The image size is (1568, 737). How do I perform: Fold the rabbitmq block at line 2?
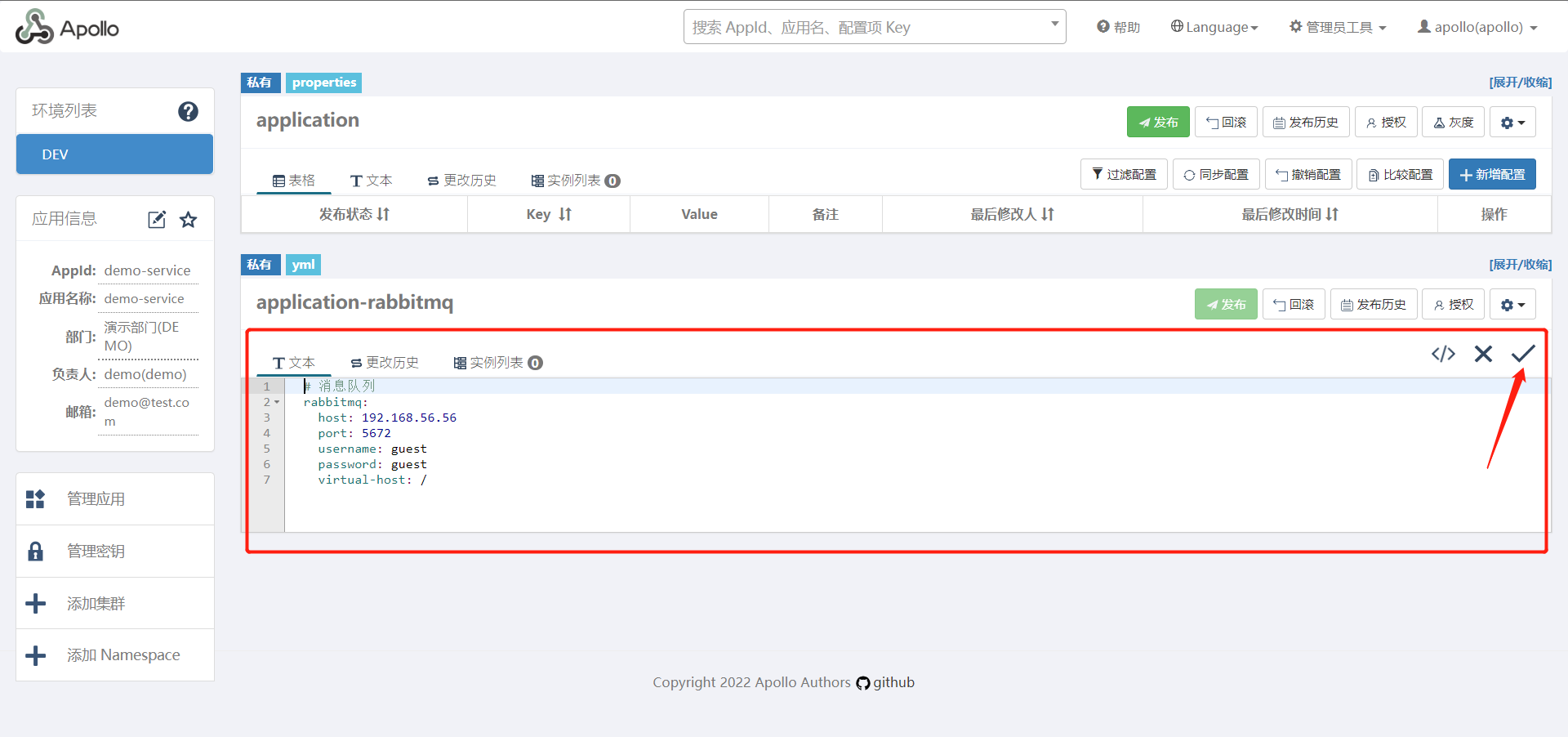coord(277,402)
